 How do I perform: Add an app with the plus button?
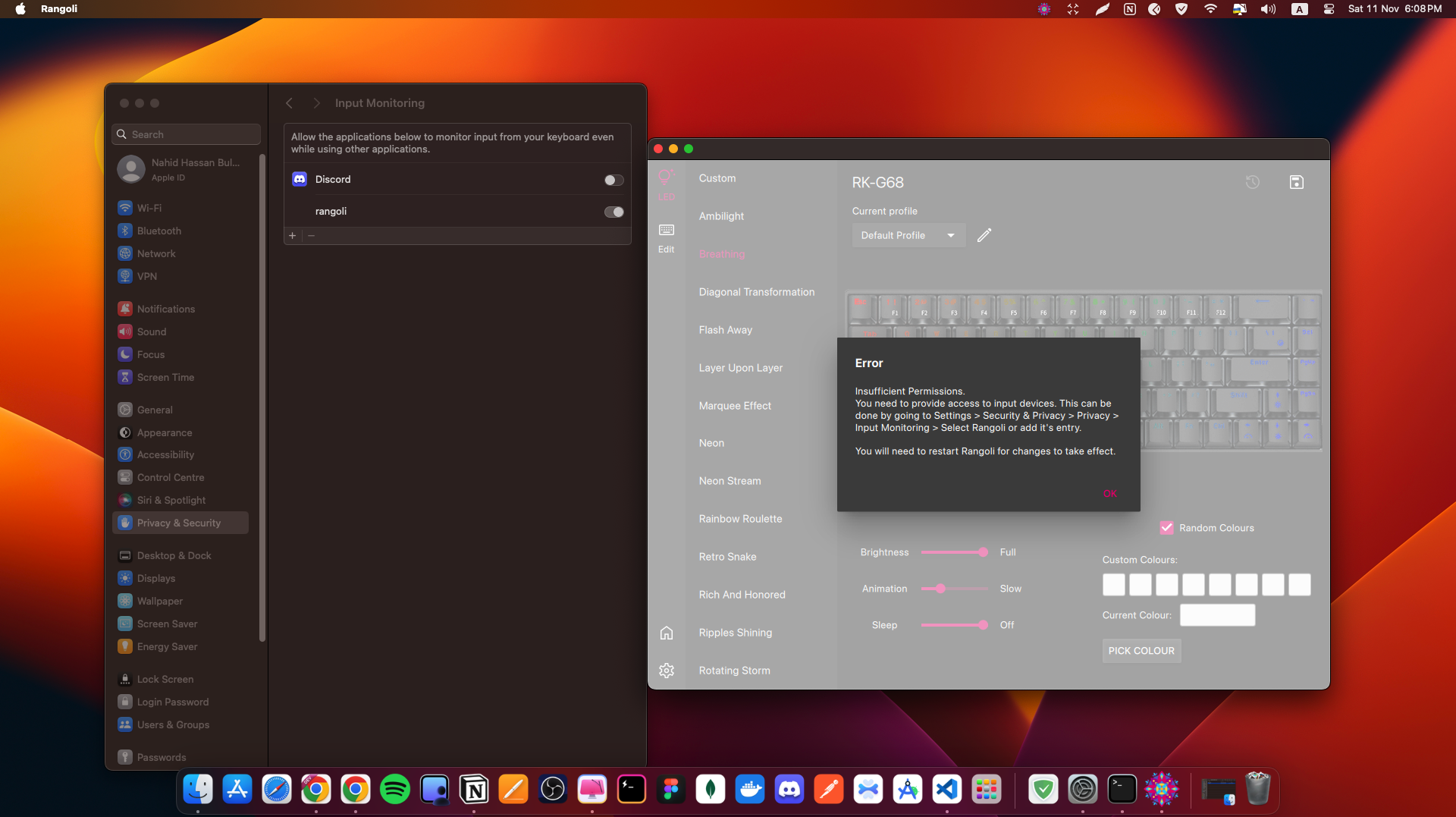pyautogui.click(x=293, y=236)
